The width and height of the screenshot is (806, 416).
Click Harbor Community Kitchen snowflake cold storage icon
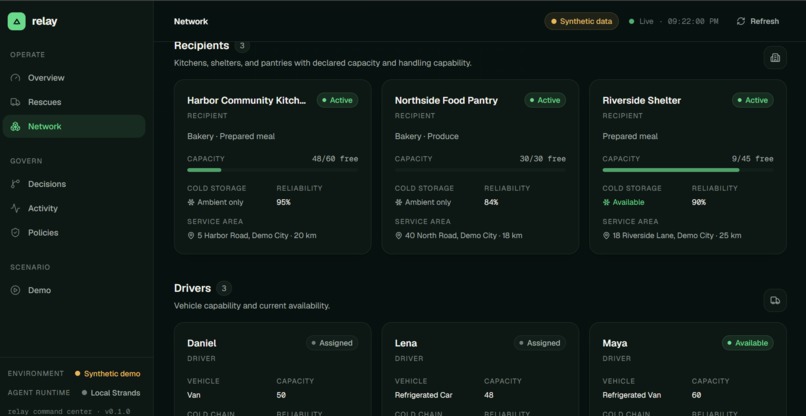[x=191, y=202]
